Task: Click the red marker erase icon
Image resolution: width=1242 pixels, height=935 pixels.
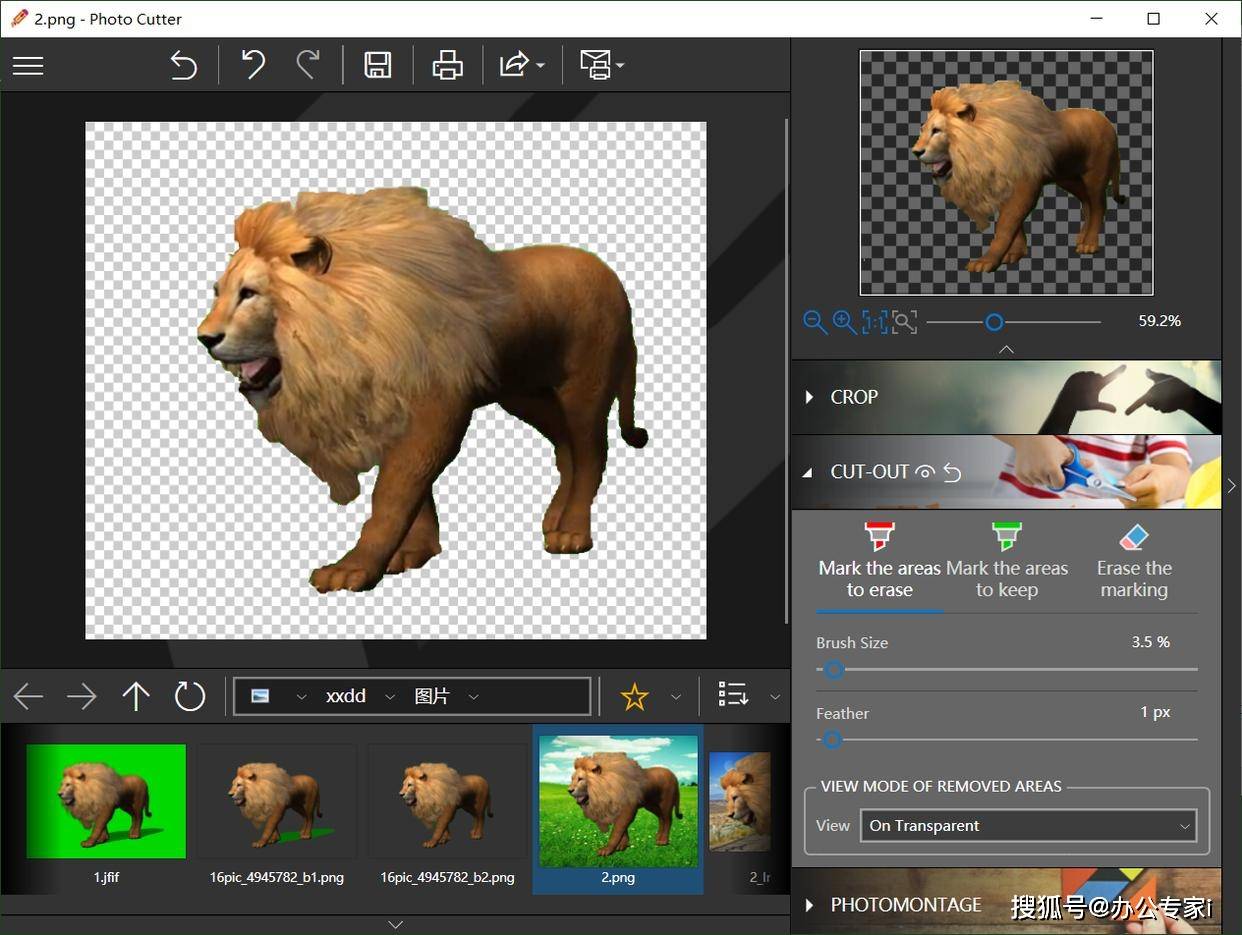Action: [x=880, y=536]
